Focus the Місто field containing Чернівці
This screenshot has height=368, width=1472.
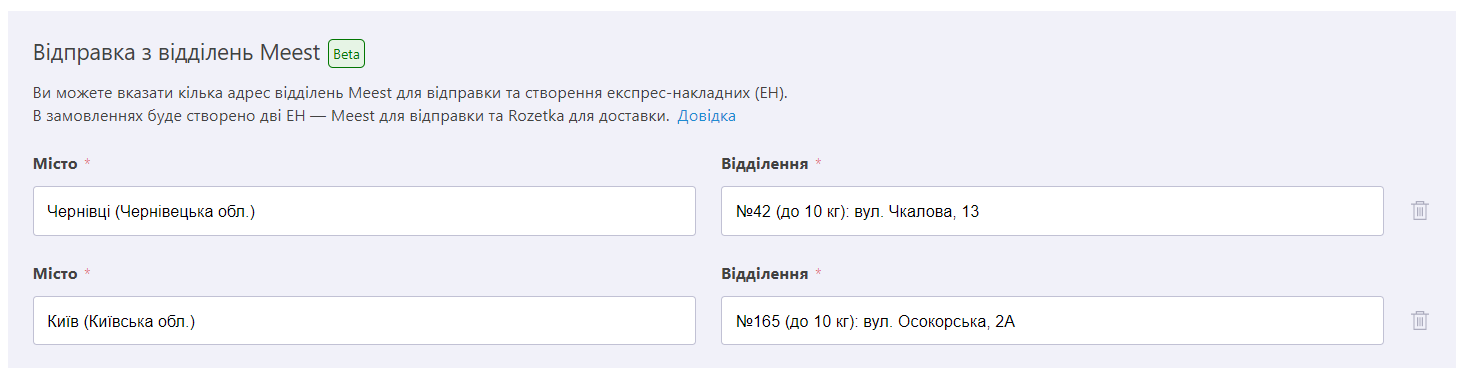tap(364, 211)
